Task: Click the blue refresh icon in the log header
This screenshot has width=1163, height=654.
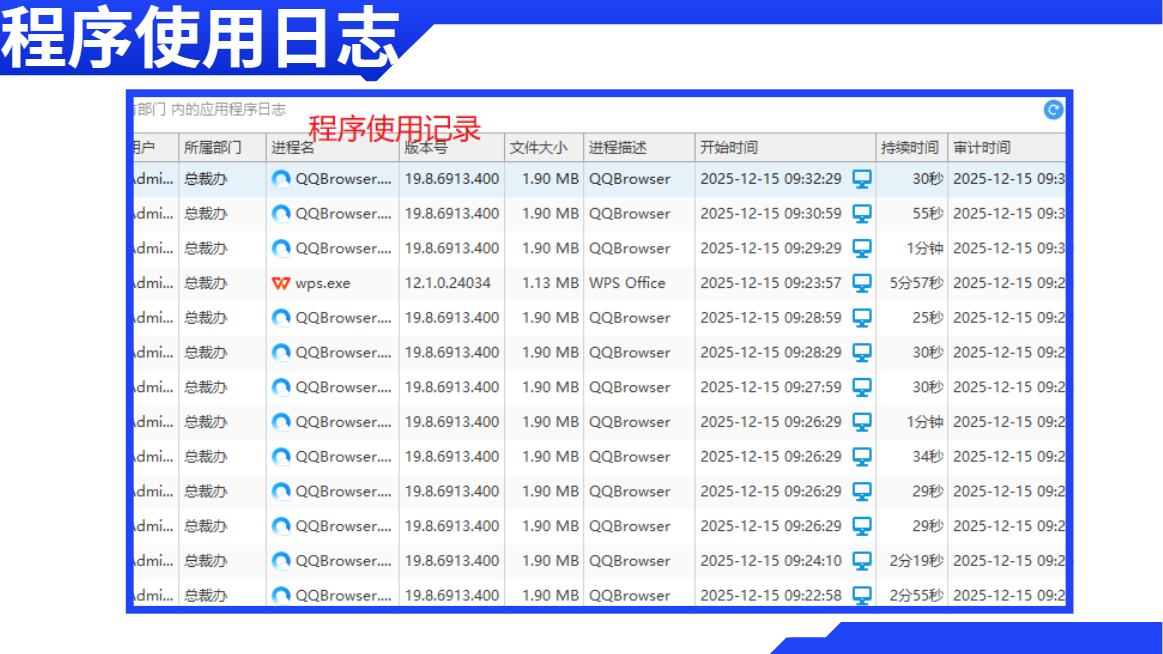Action: pos(1053,110)
